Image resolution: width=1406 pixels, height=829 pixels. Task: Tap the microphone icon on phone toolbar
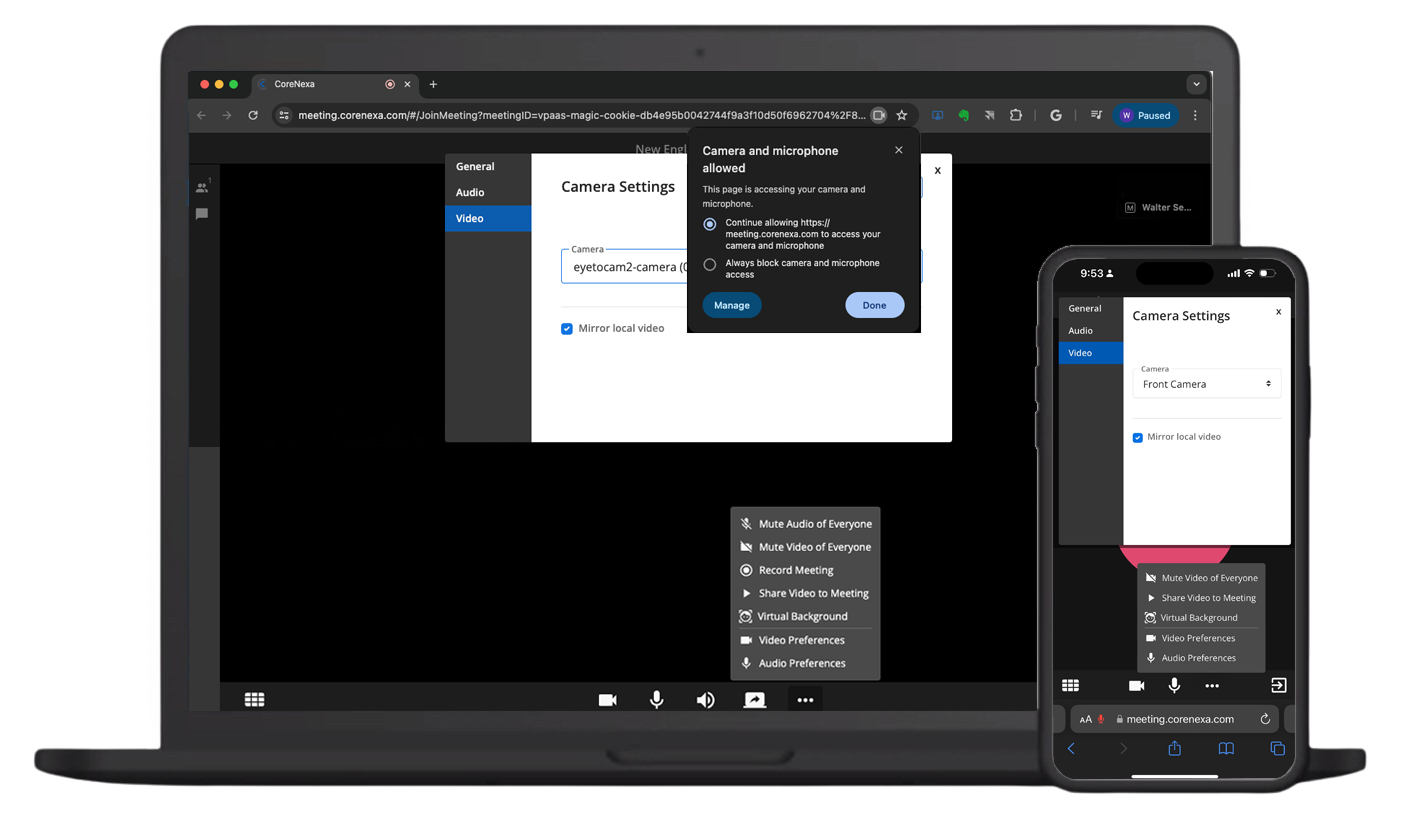coord(1174,685)
